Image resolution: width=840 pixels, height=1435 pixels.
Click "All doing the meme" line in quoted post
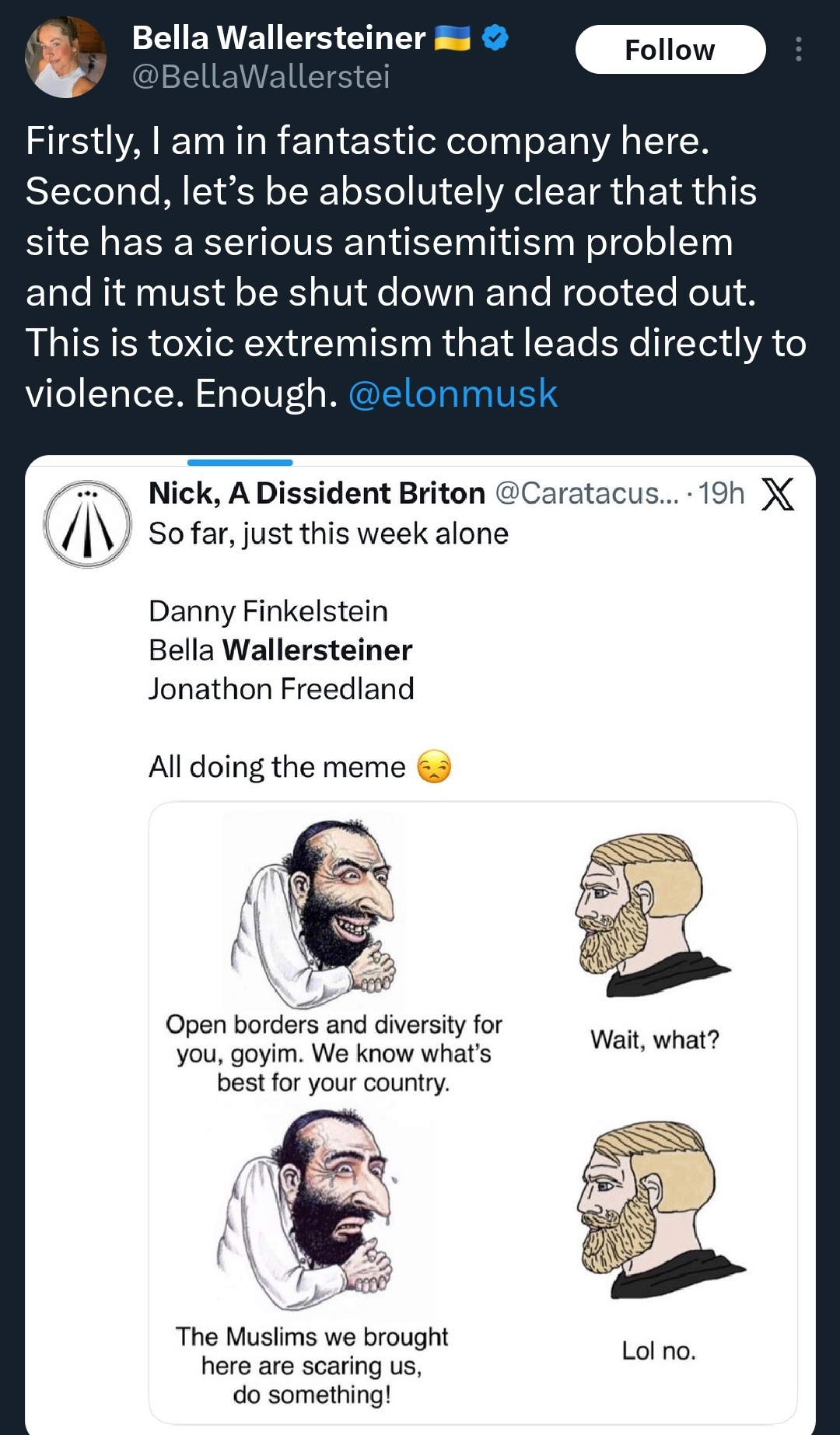coord(277,767)
